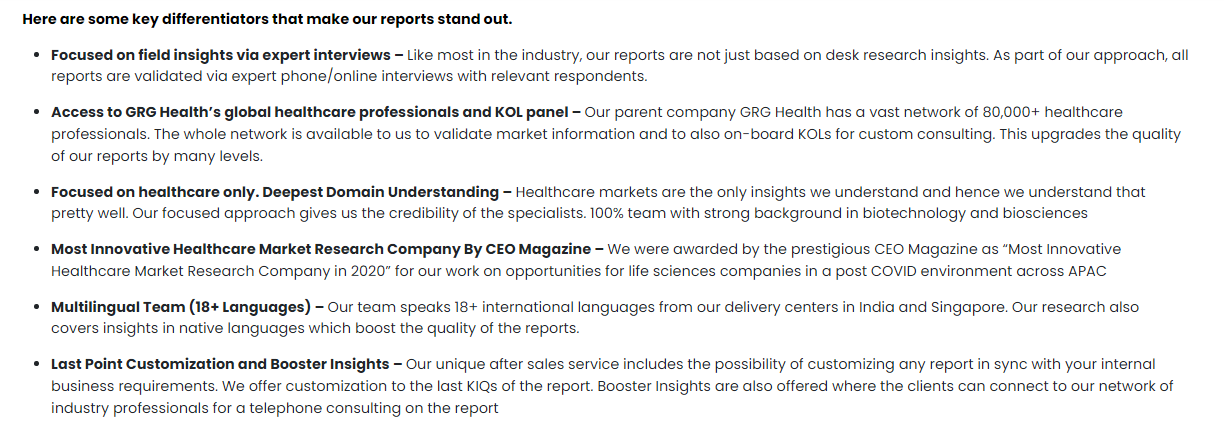Screen dimensions: 1224x431
Task: Click the bullet before "Focused on field insights"
Action: (x=37, y=56)
